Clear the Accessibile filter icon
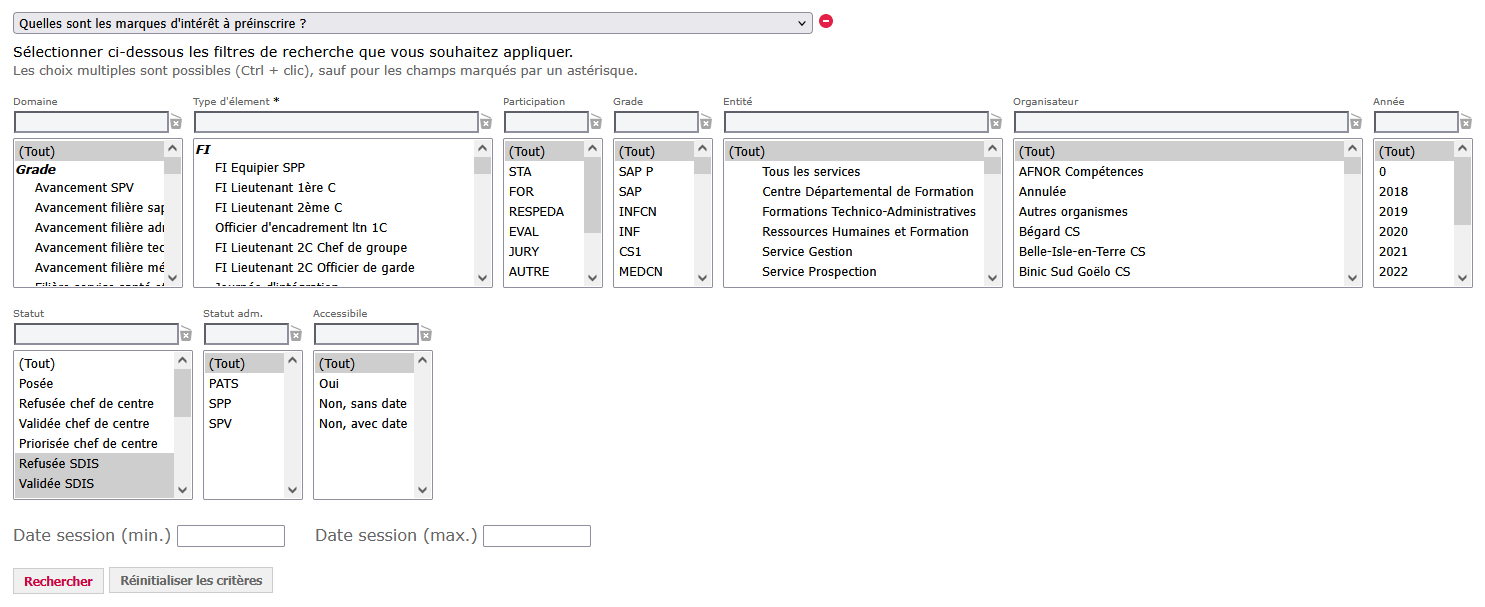1485x607 pixels. pos(426,335)
